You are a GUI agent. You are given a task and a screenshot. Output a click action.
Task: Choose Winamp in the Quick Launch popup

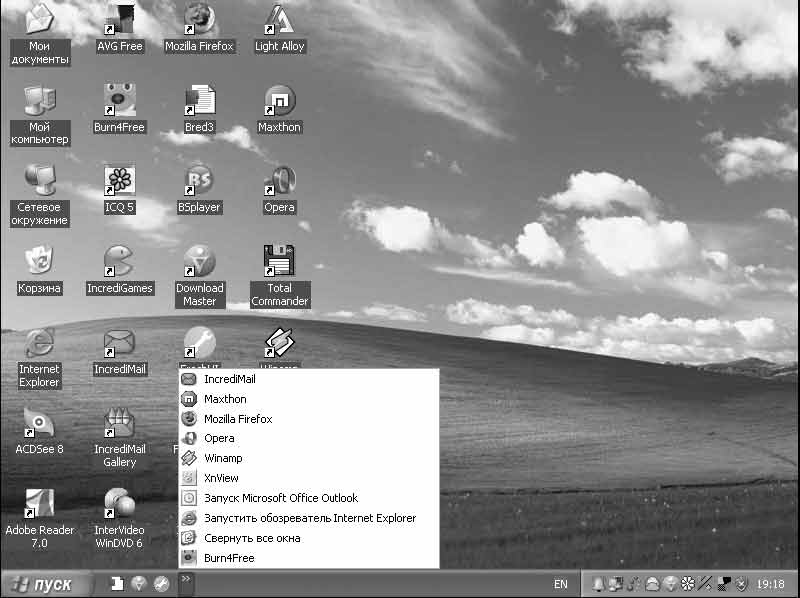309,458
